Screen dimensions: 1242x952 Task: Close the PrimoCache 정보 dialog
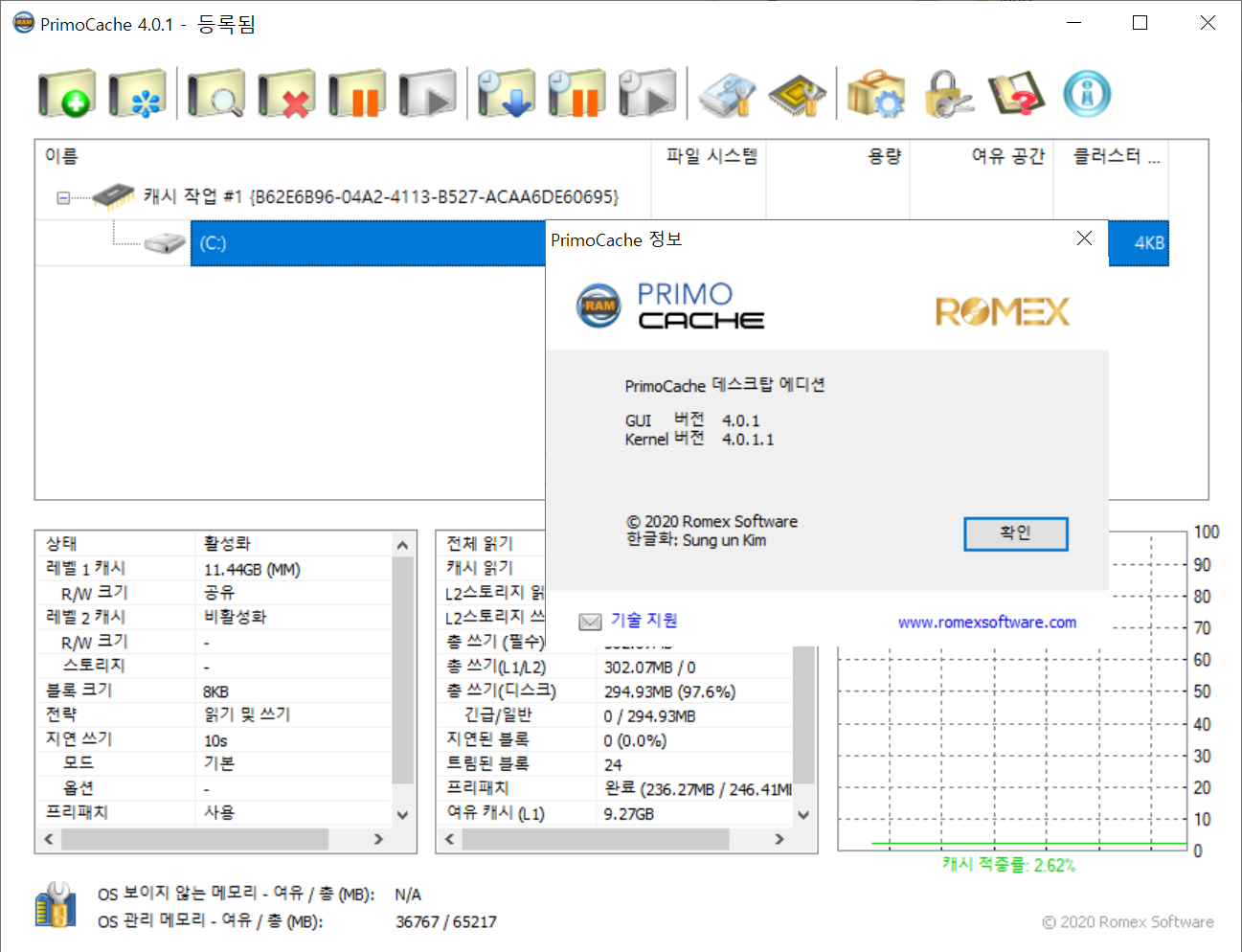(1084, 238)
